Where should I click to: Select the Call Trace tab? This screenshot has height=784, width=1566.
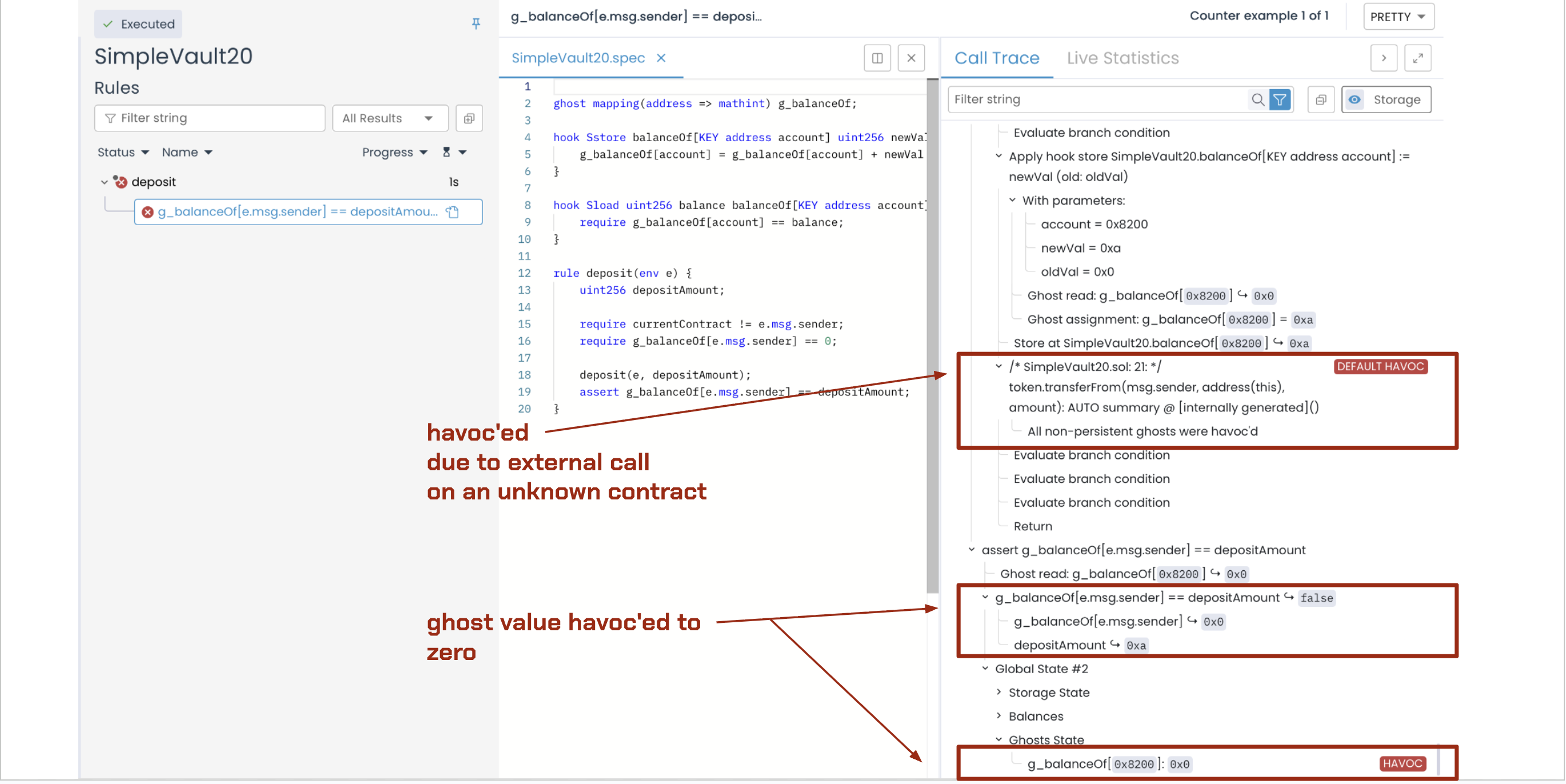click(x=996, y=58)
